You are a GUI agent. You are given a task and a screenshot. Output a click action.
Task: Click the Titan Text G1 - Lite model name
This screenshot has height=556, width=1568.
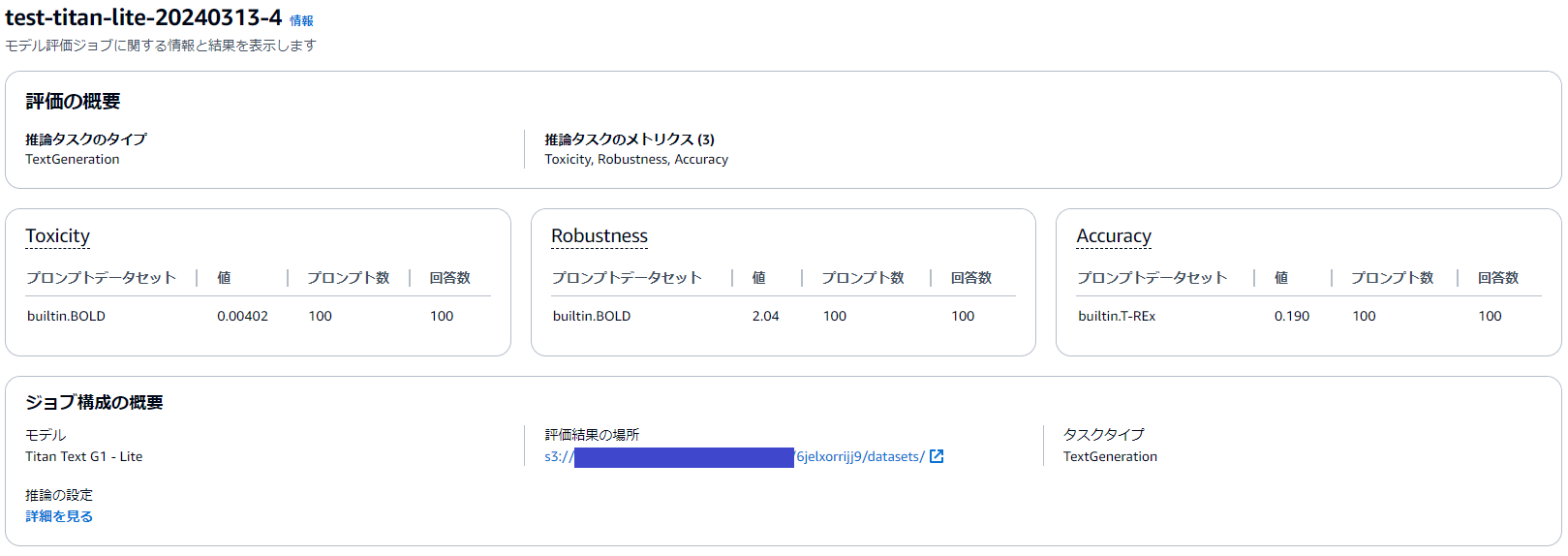pyautogui.click(x=83, y=456)
